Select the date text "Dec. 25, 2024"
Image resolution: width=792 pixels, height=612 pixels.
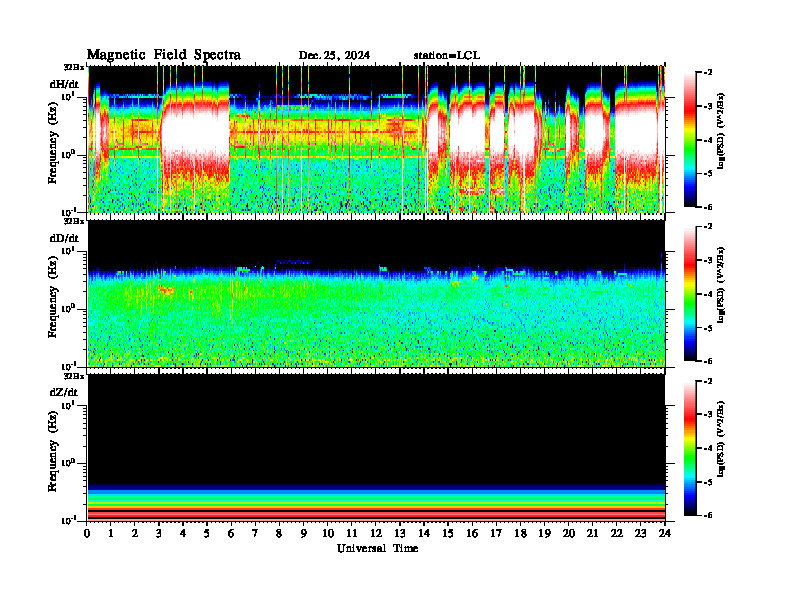pyautogui.click(x=334, y=56)
